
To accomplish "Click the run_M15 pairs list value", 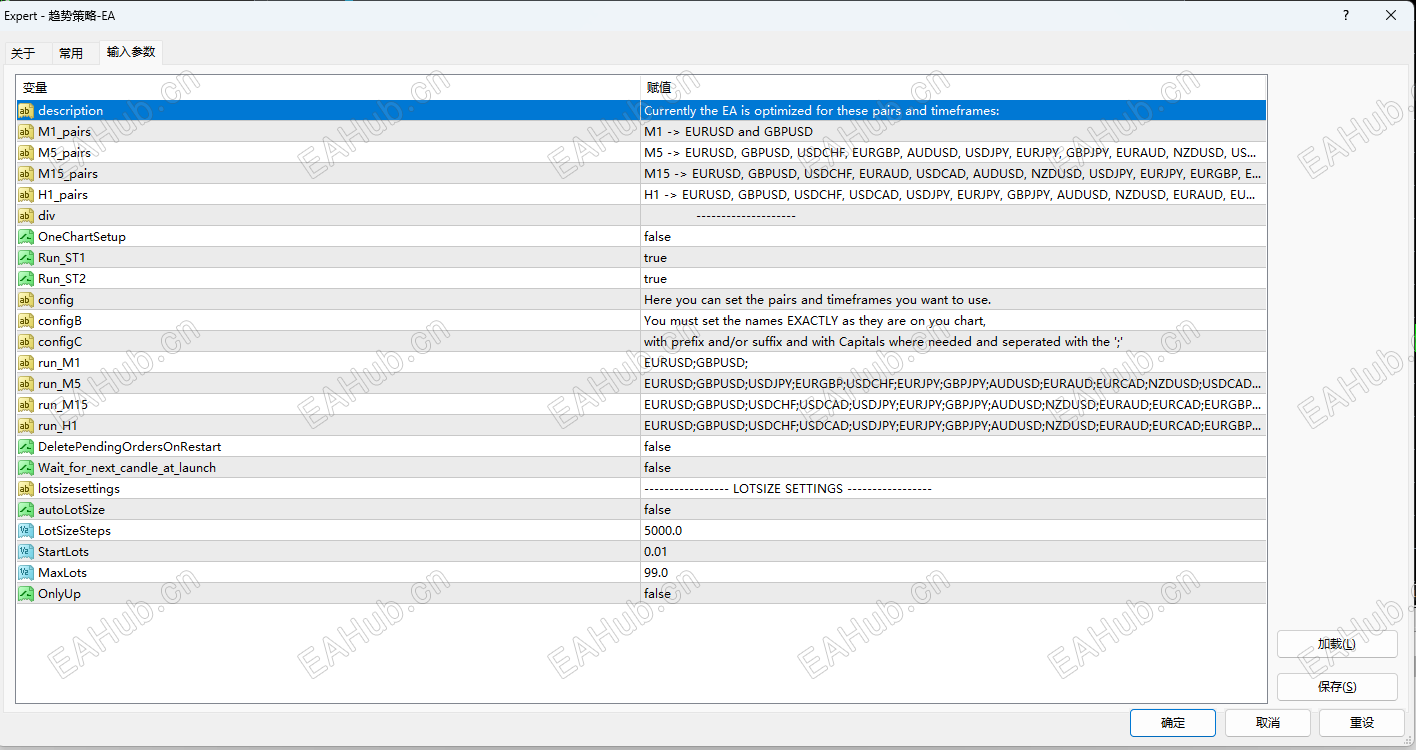I will click(953, 405).
